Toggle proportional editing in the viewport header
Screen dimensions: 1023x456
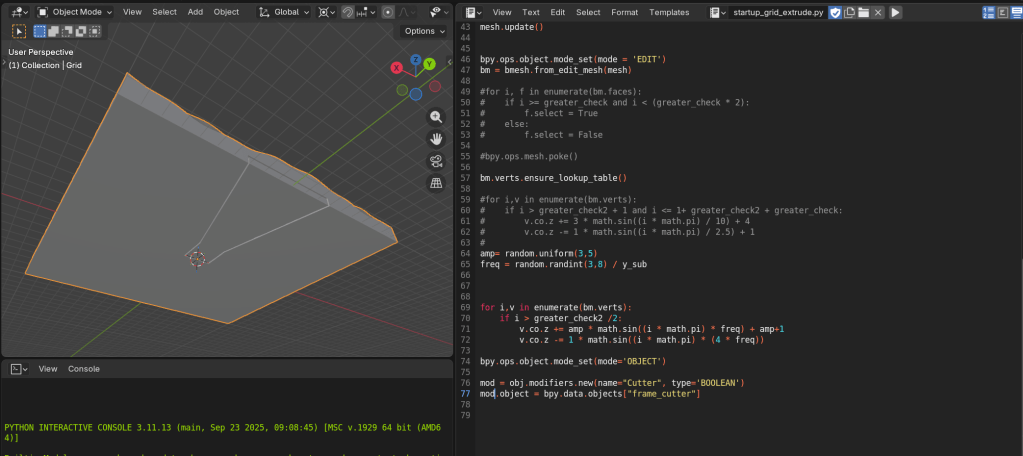[386, 12]
